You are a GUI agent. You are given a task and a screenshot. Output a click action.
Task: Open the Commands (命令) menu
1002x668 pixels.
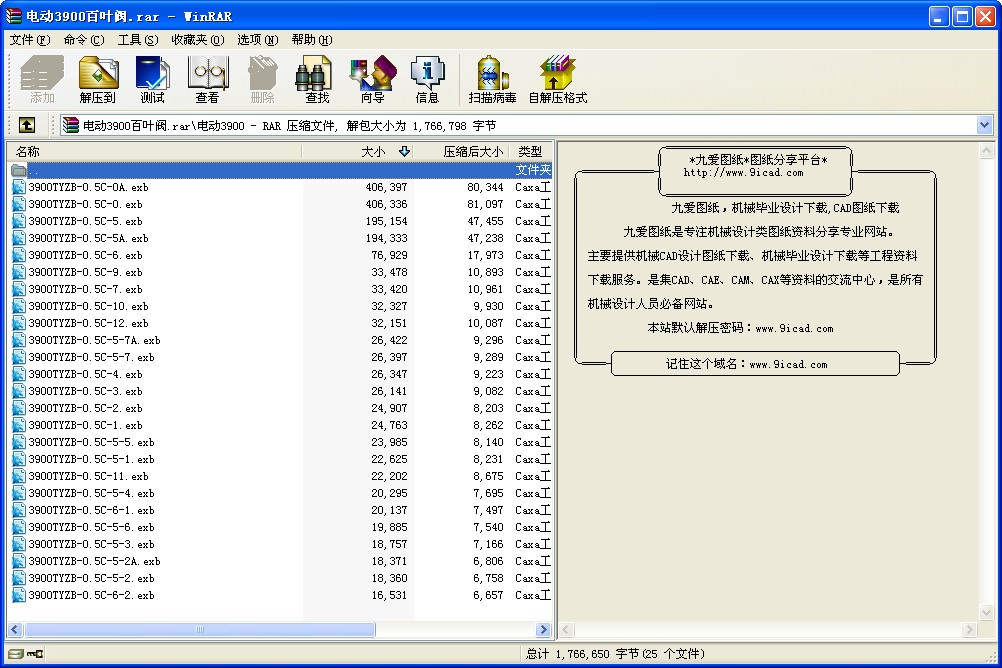coord(83,40)
